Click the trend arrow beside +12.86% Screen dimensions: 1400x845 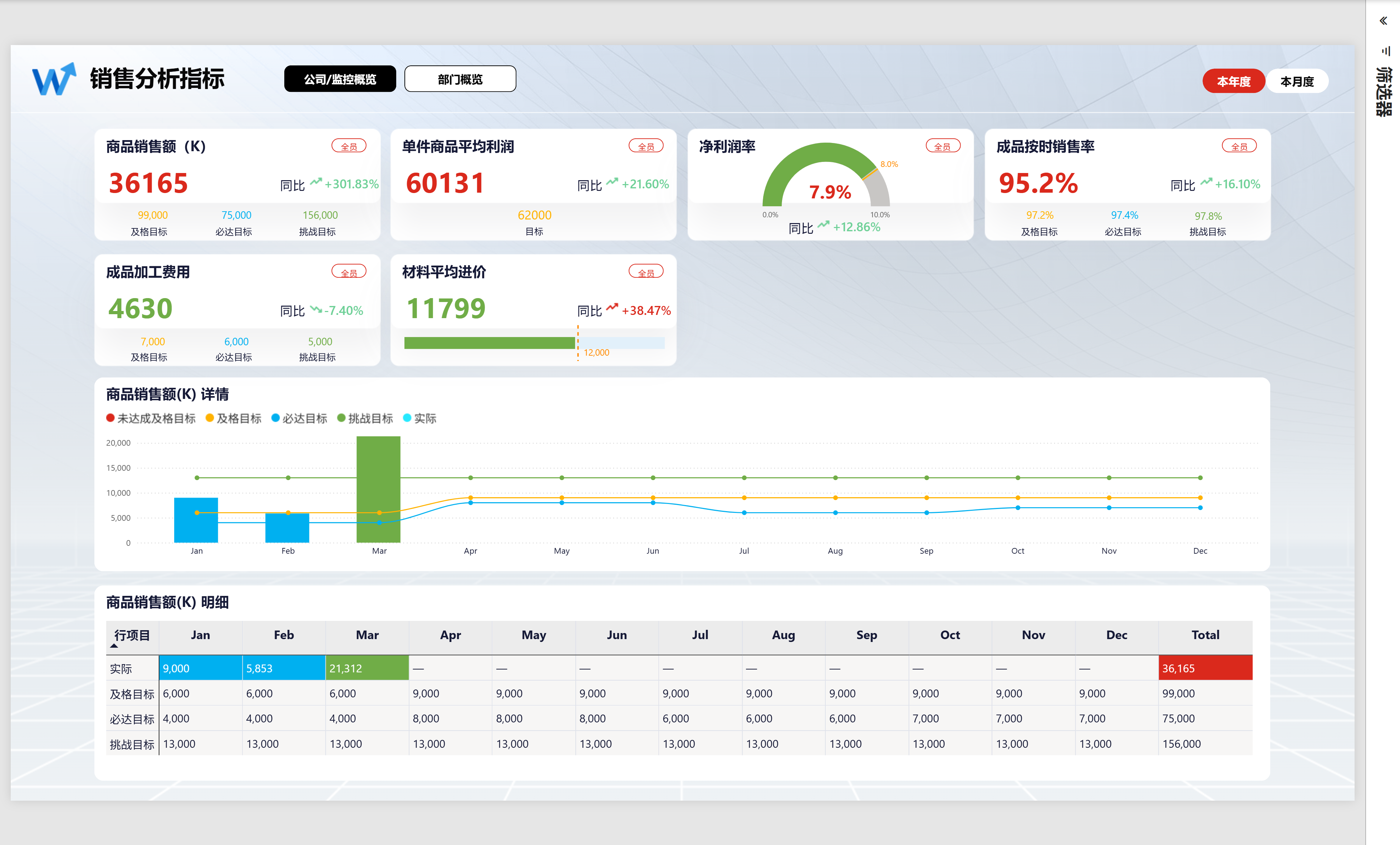(824, 225)
